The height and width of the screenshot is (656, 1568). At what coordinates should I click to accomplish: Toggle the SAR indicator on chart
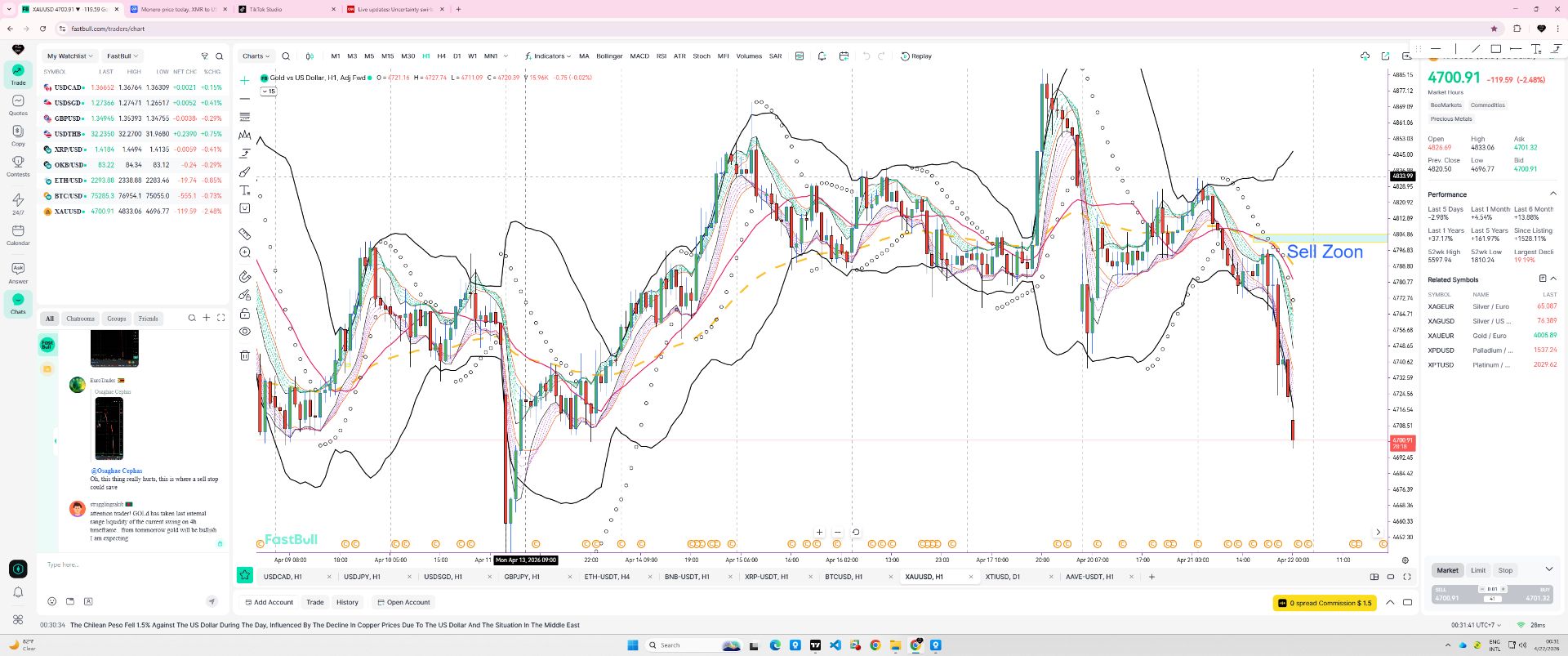point(775,56)
